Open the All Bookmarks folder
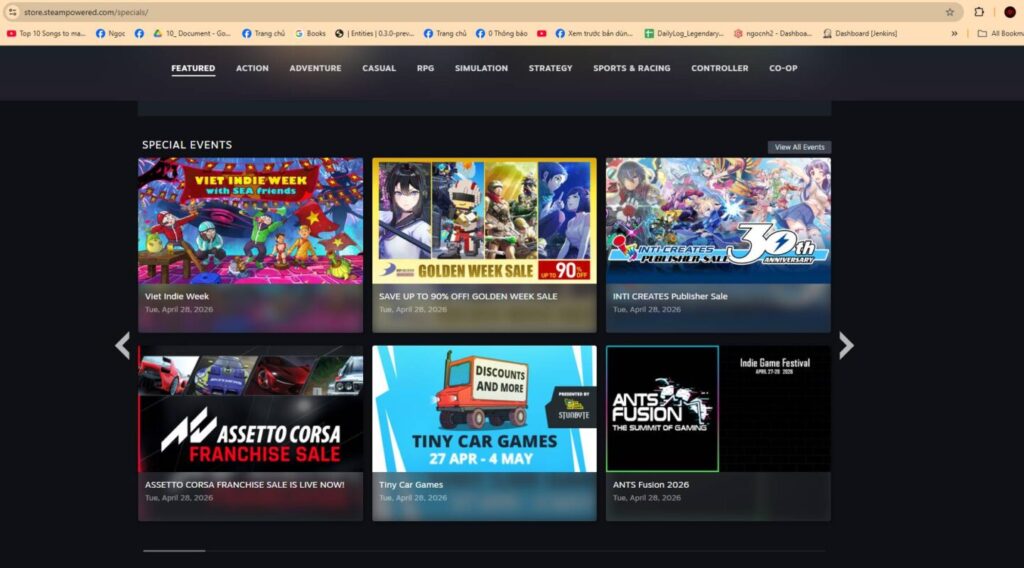The width and height of the screenshot is (1024, 568). tap(1000, 33)
